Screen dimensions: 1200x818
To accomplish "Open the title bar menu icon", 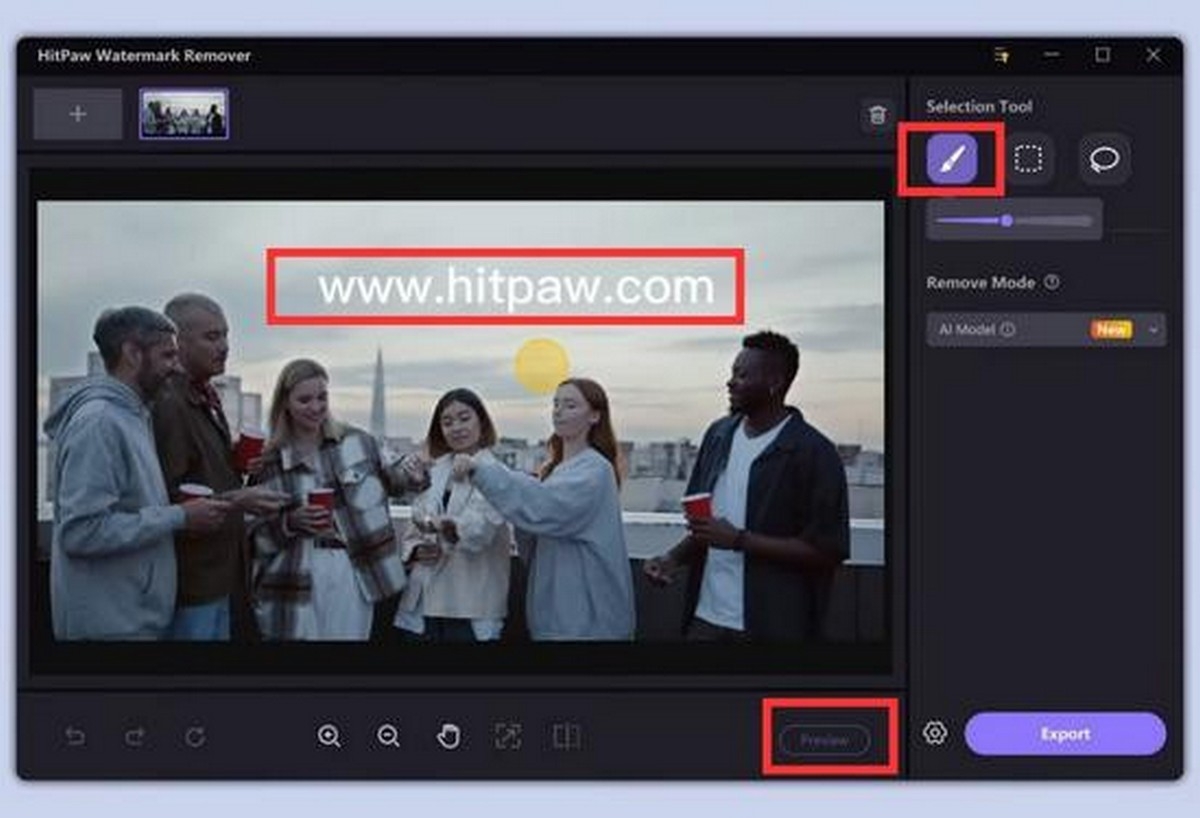I will [1001, 55].
